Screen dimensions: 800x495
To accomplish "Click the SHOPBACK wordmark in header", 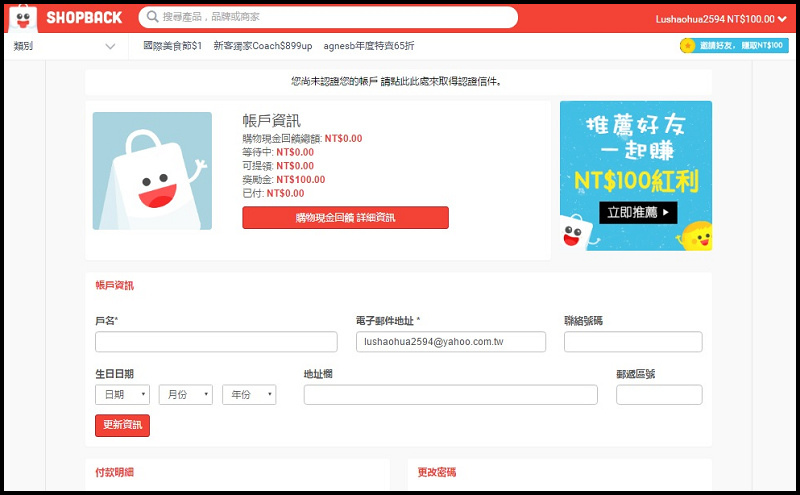I will [84, 18].
